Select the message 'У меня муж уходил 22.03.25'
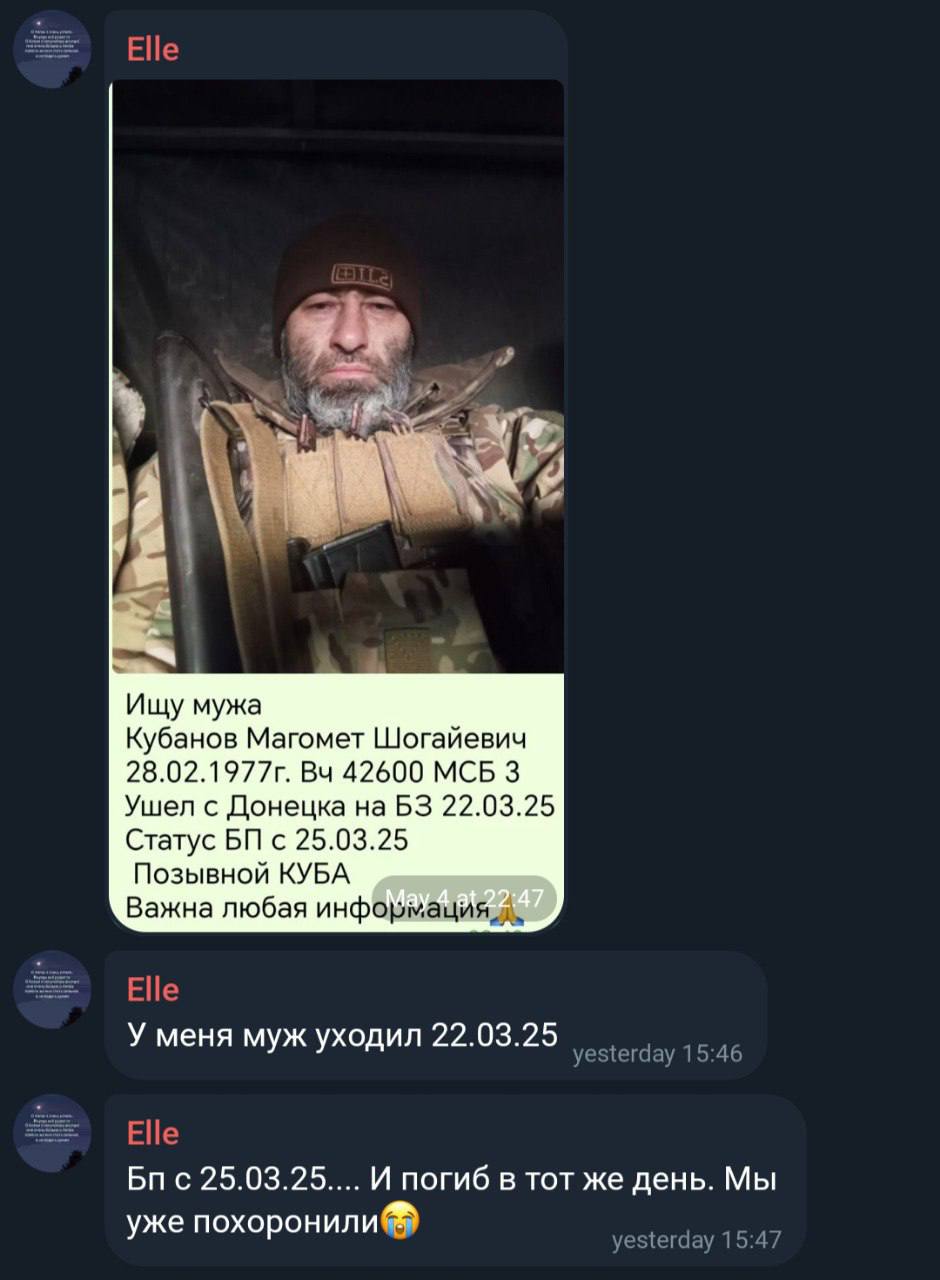 pyautogui.click(x=342, y=1034)
